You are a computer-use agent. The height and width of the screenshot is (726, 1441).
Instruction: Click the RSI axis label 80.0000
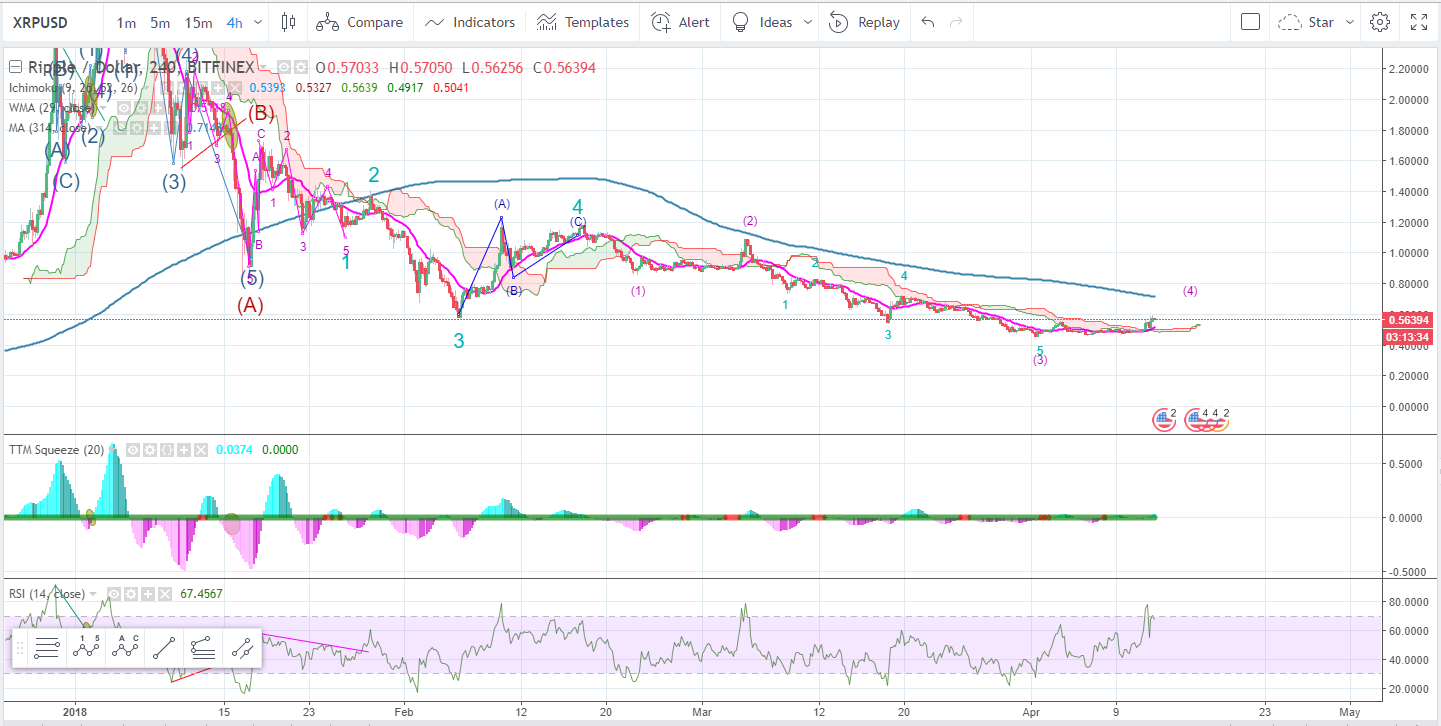[1406, 602]
